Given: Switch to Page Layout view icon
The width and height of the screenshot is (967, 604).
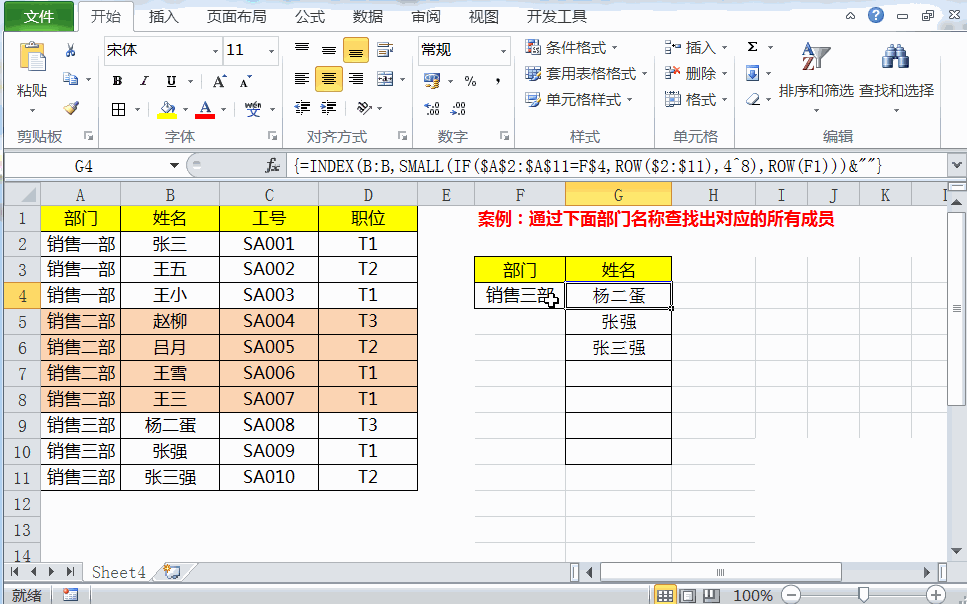Looking at the screenshot, I should pos(688,595).
